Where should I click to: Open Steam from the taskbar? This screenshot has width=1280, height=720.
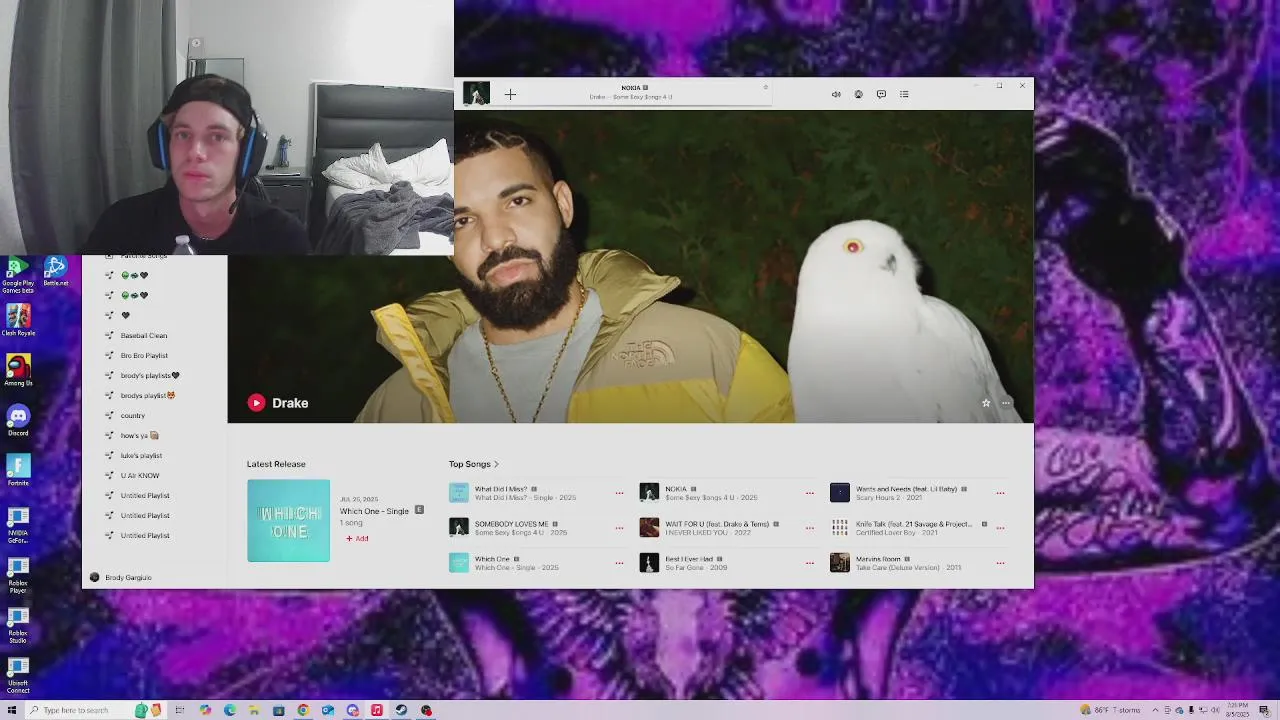[x=401, y=711]
